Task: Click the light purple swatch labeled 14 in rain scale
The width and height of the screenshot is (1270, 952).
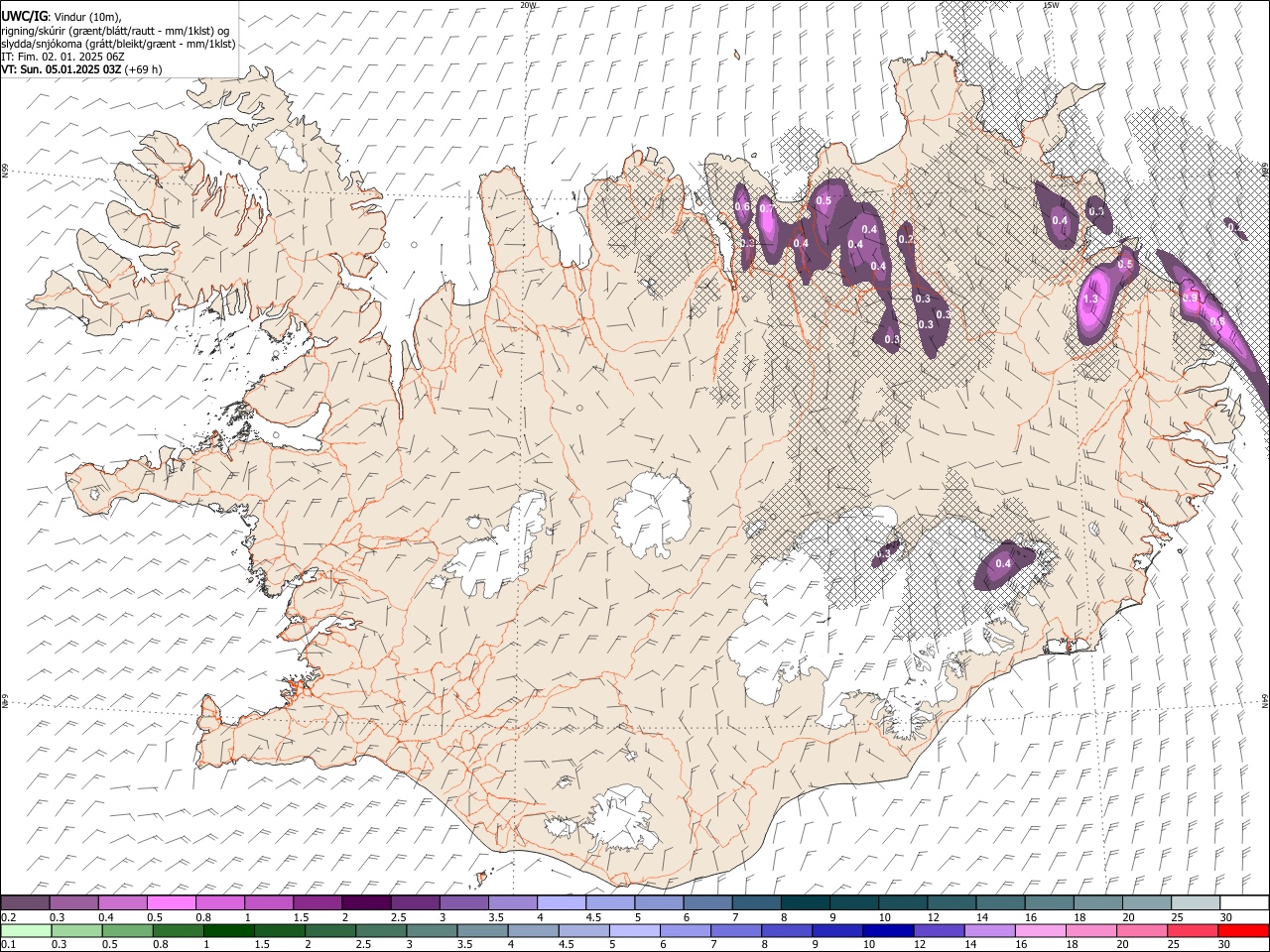Action: tap(990, 930)
